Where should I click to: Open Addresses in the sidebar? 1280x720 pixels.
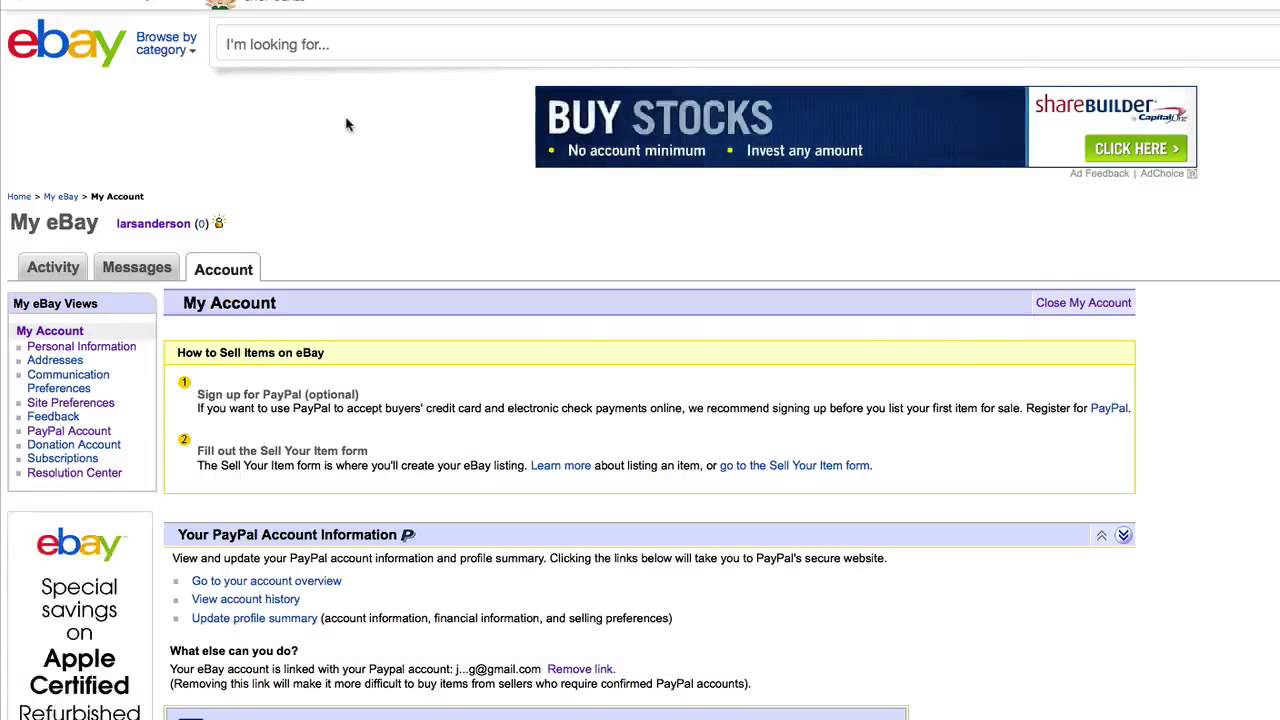pos(55,360)
